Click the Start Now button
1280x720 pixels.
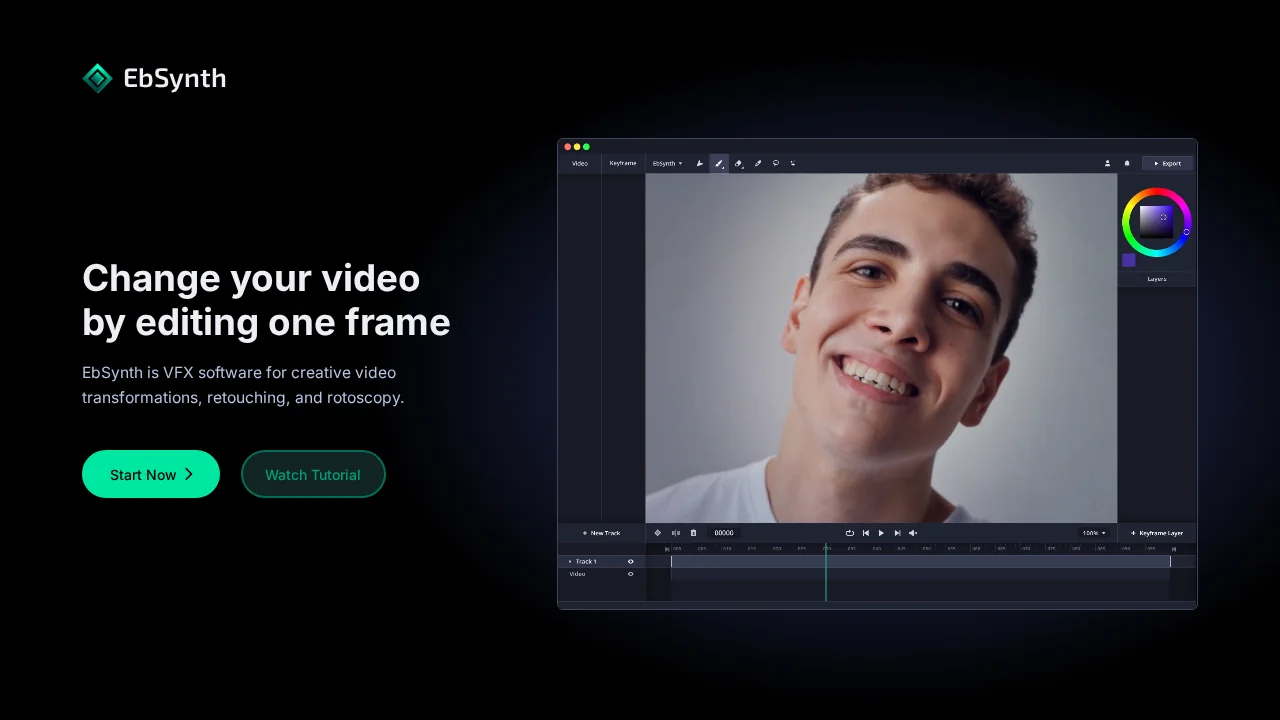click(151, 474)
